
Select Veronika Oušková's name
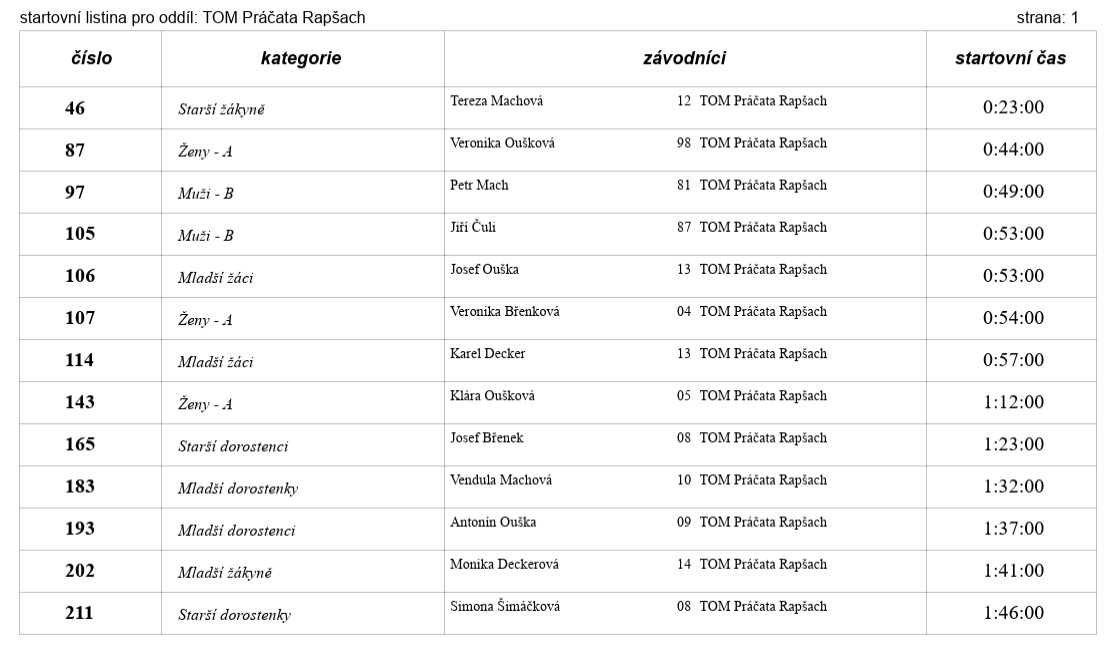coord(502,143)
